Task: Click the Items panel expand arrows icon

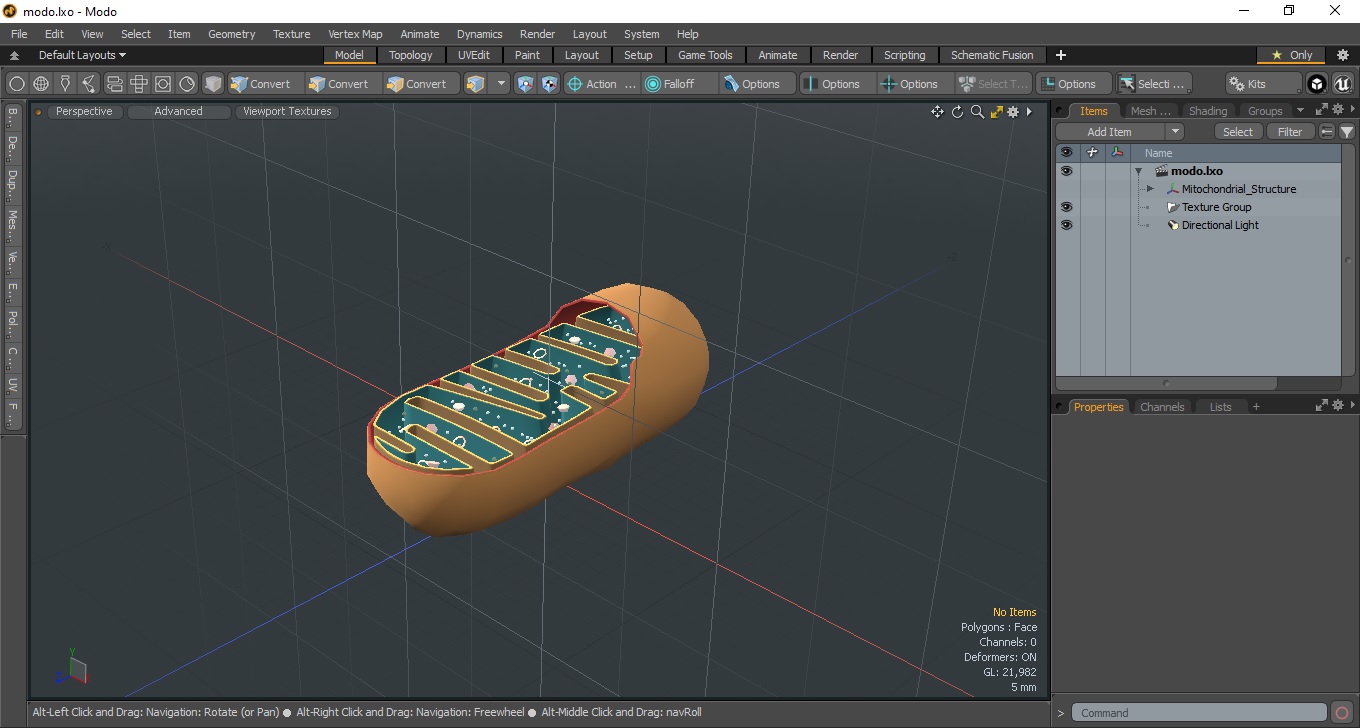Action: coord(1321,110)
